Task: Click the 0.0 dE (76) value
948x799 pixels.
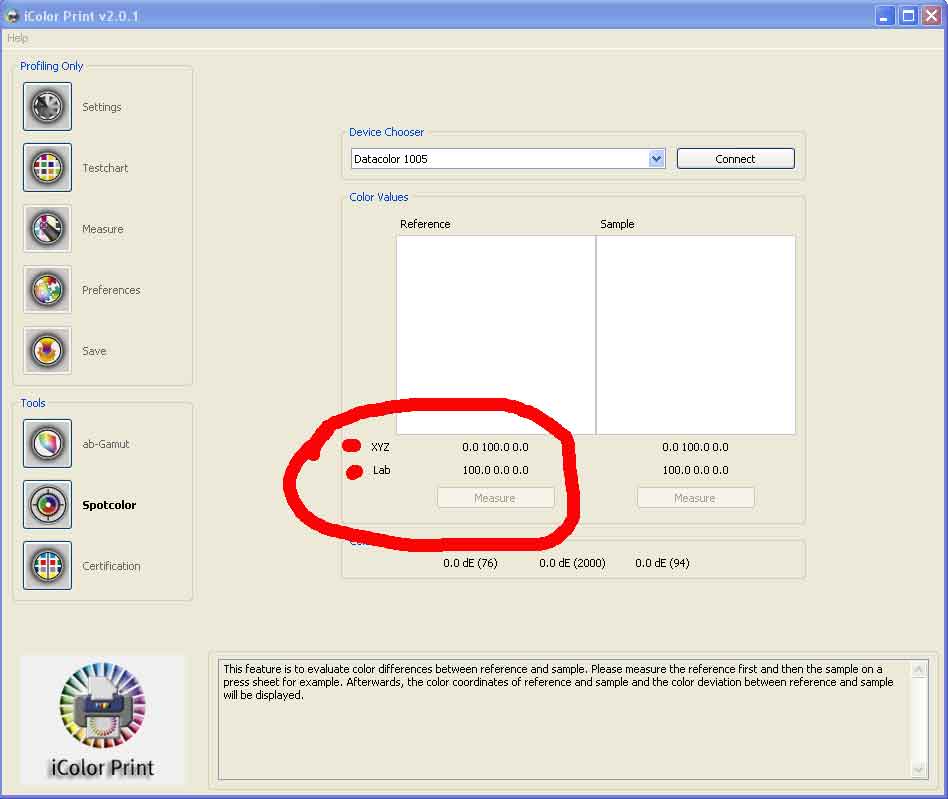Action: tap(470, 563)
